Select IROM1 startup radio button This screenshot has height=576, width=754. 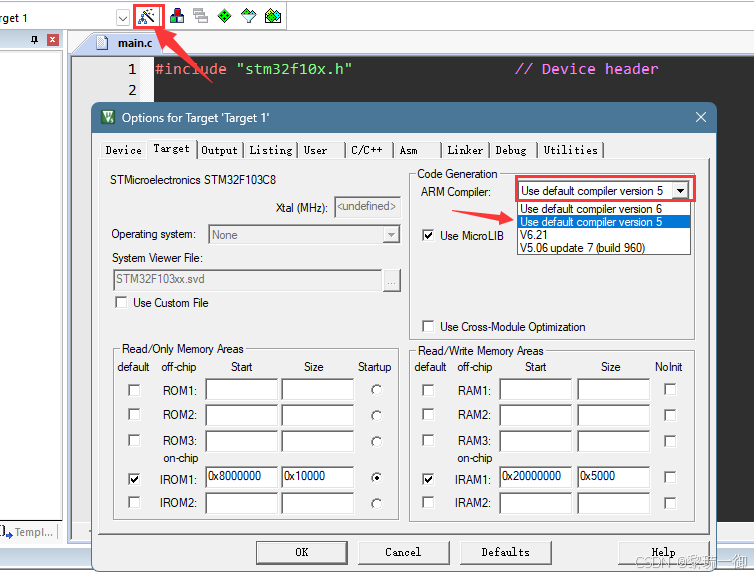tap(377, 477)
